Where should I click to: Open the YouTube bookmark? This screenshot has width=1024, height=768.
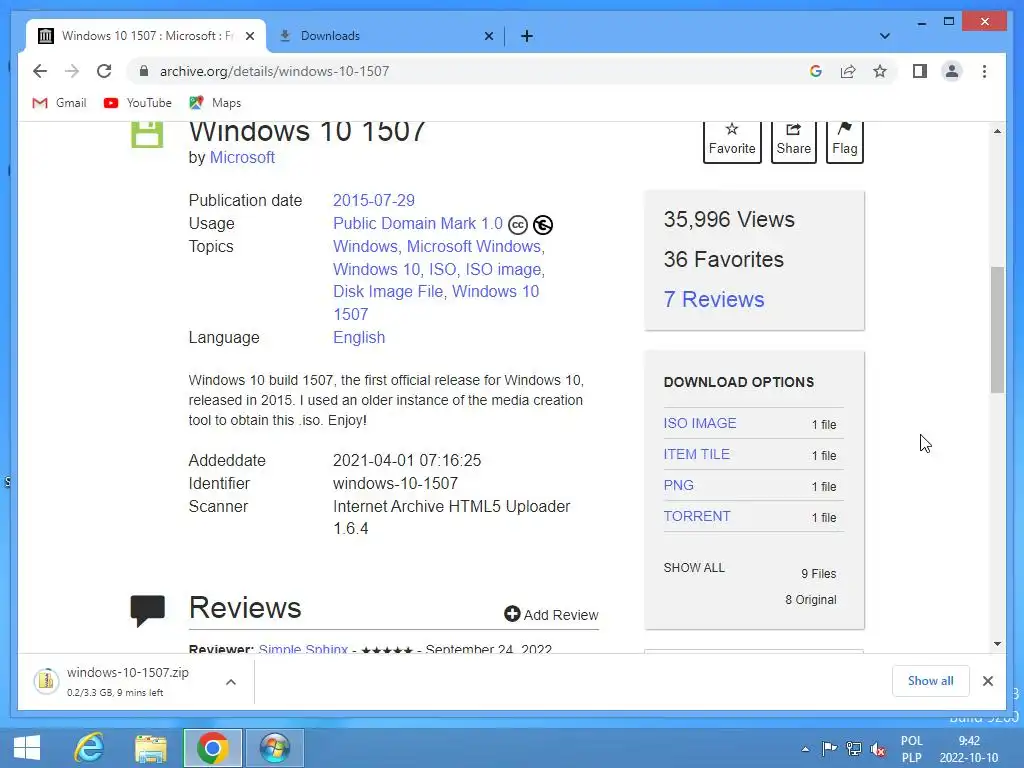pos(137,103)
